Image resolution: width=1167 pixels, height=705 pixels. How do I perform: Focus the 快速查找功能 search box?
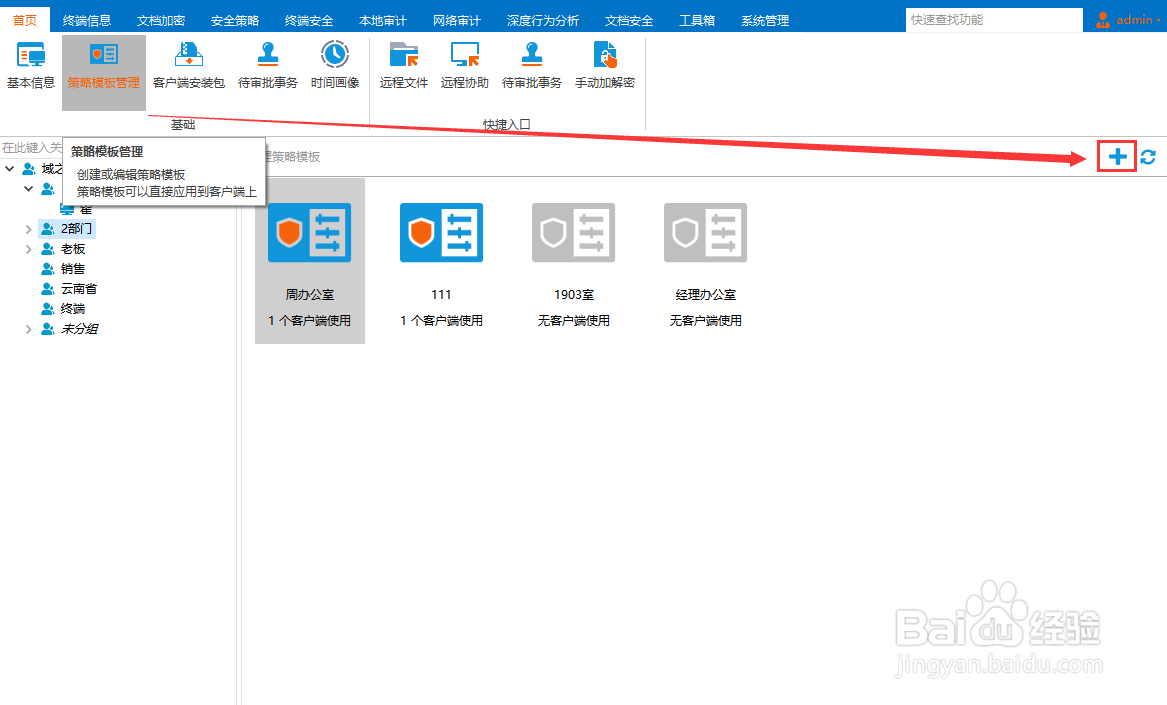tap(994, 20)
